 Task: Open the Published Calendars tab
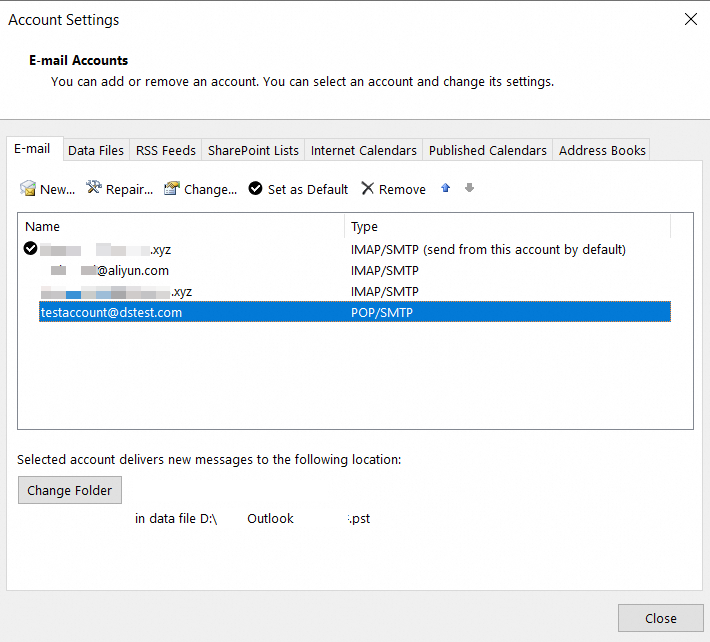[488, 150]
